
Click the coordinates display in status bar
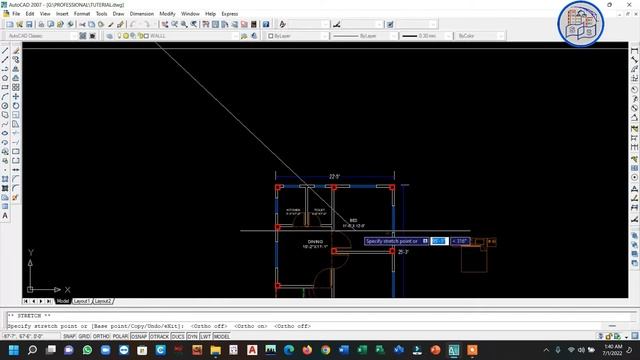[31, 336]
